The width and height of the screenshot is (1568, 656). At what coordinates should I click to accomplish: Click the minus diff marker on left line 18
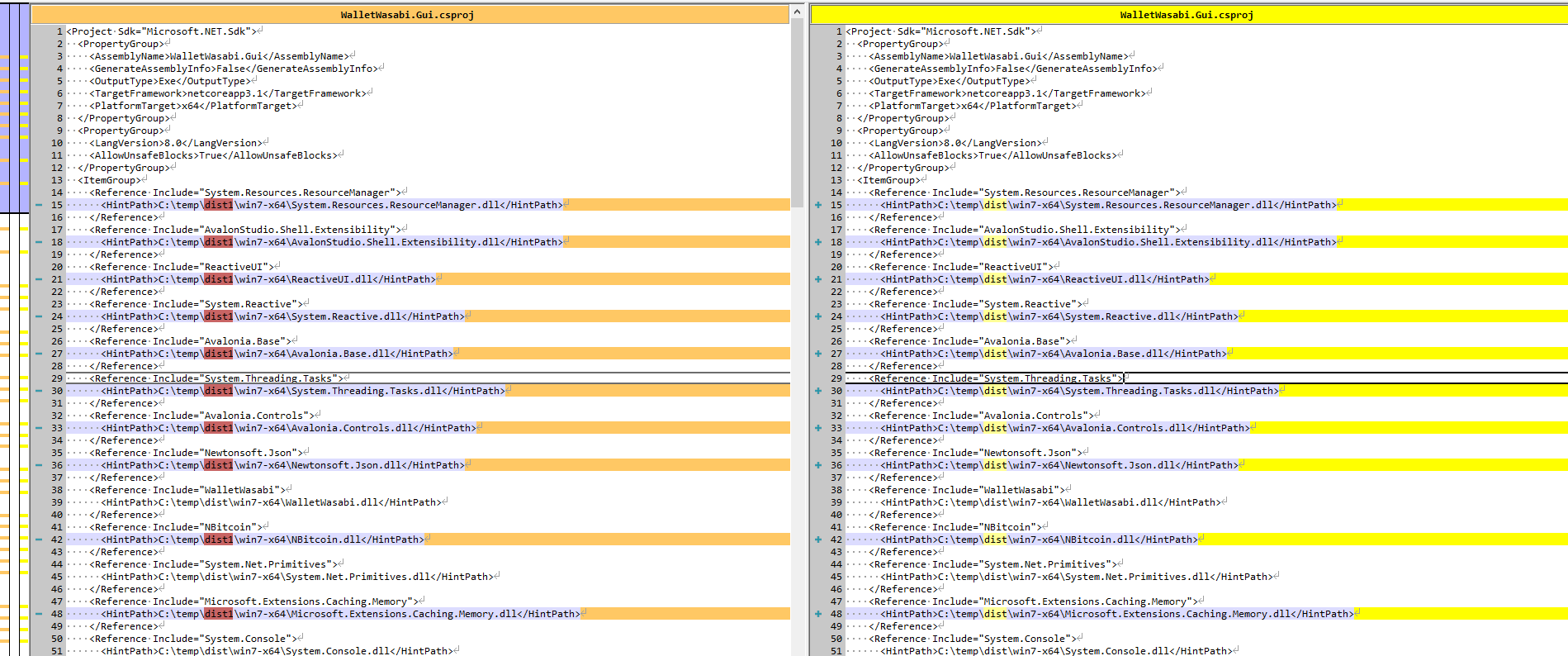coord(39,242)
